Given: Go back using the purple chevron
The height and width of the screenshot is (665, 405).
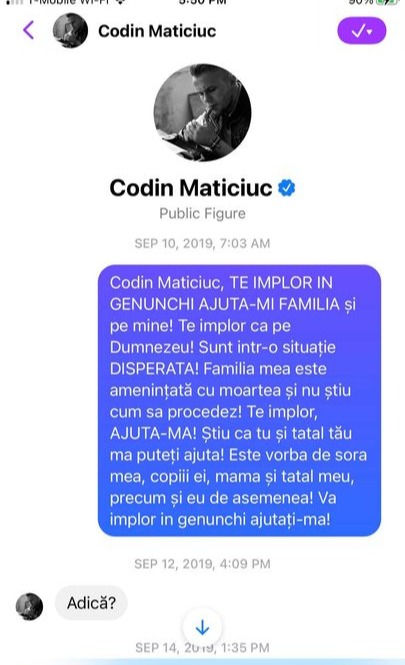Looking at the screenshot, I should 28,31.
